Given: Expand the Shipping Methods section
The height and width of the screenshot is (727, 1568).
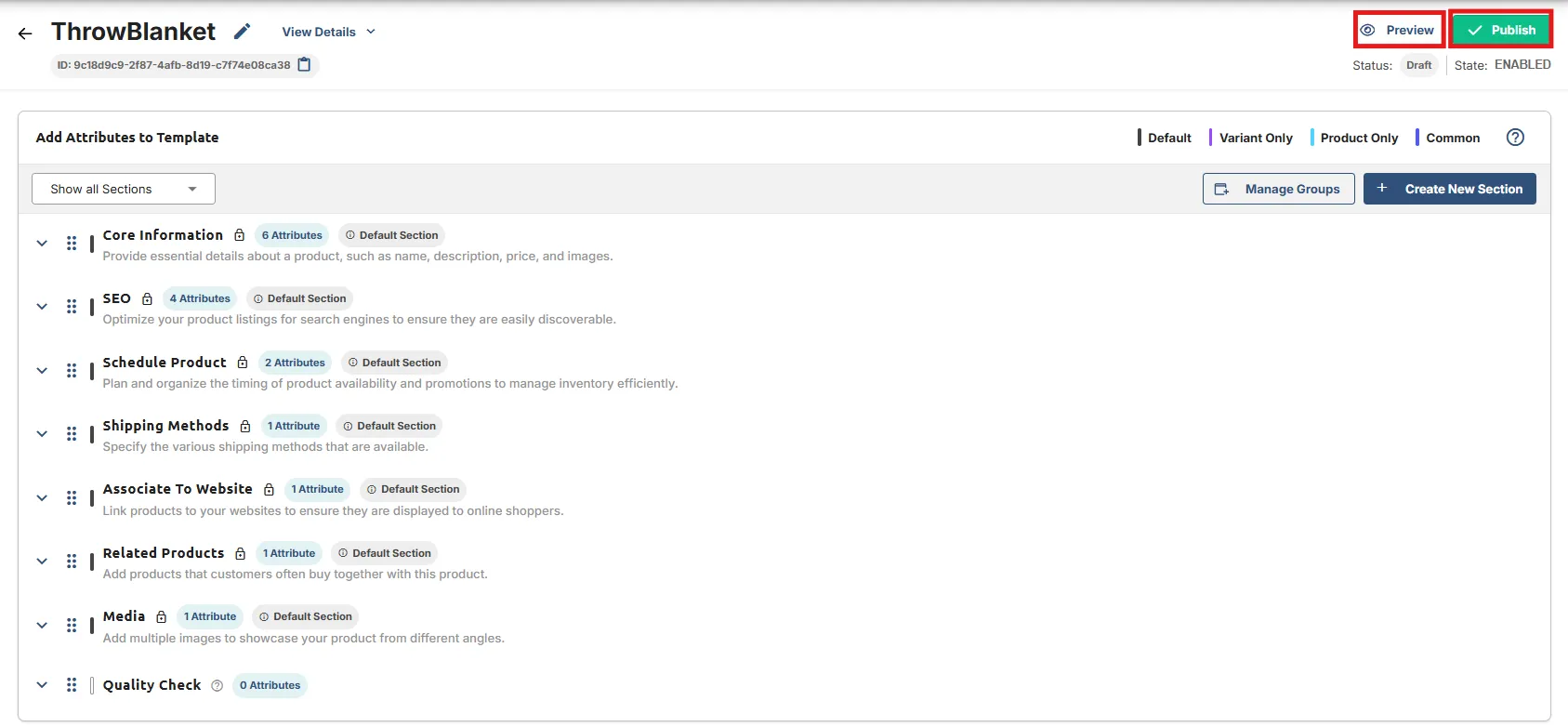Looking at the screenshot, I should coord(42,434).
